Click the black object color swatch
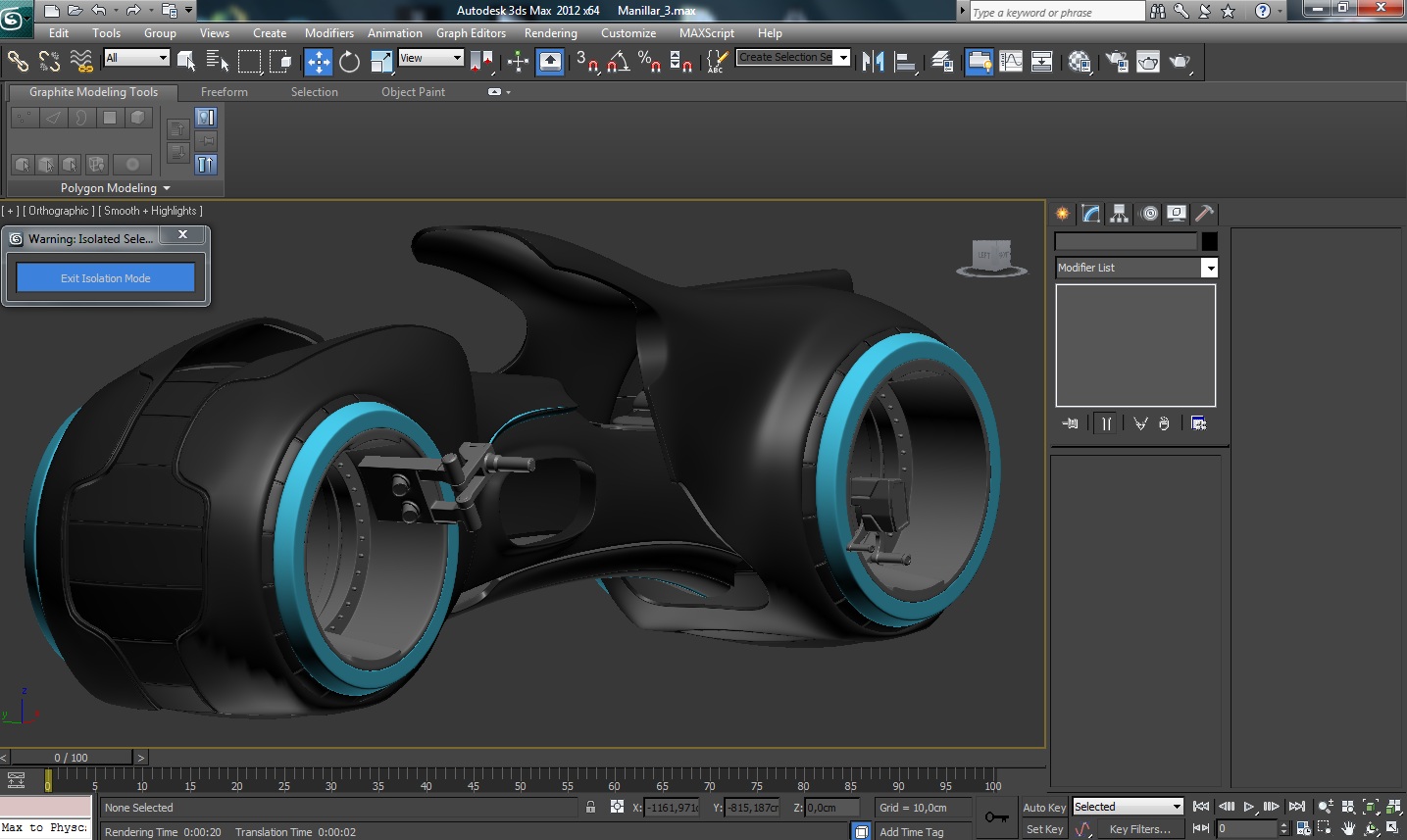Screen dimensions: 1407x840 [x=1210, y=241]
